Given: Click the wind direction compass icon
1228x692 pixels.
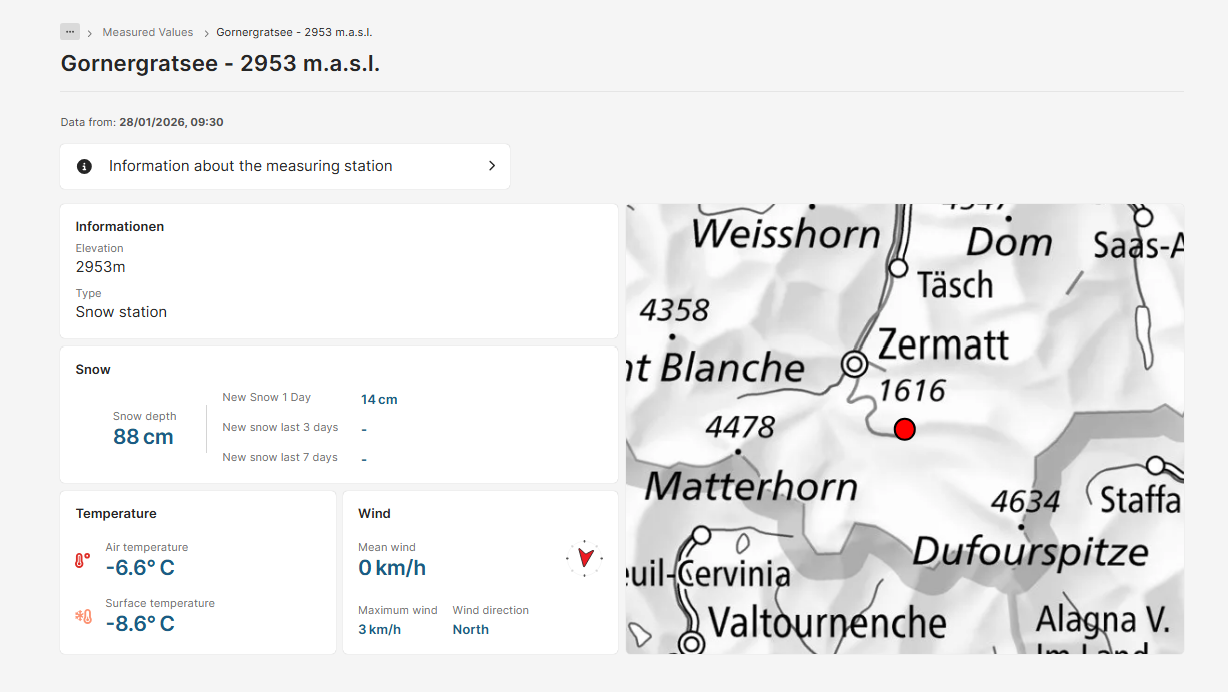Looking at the screenshot, I should tap(584, 557).
